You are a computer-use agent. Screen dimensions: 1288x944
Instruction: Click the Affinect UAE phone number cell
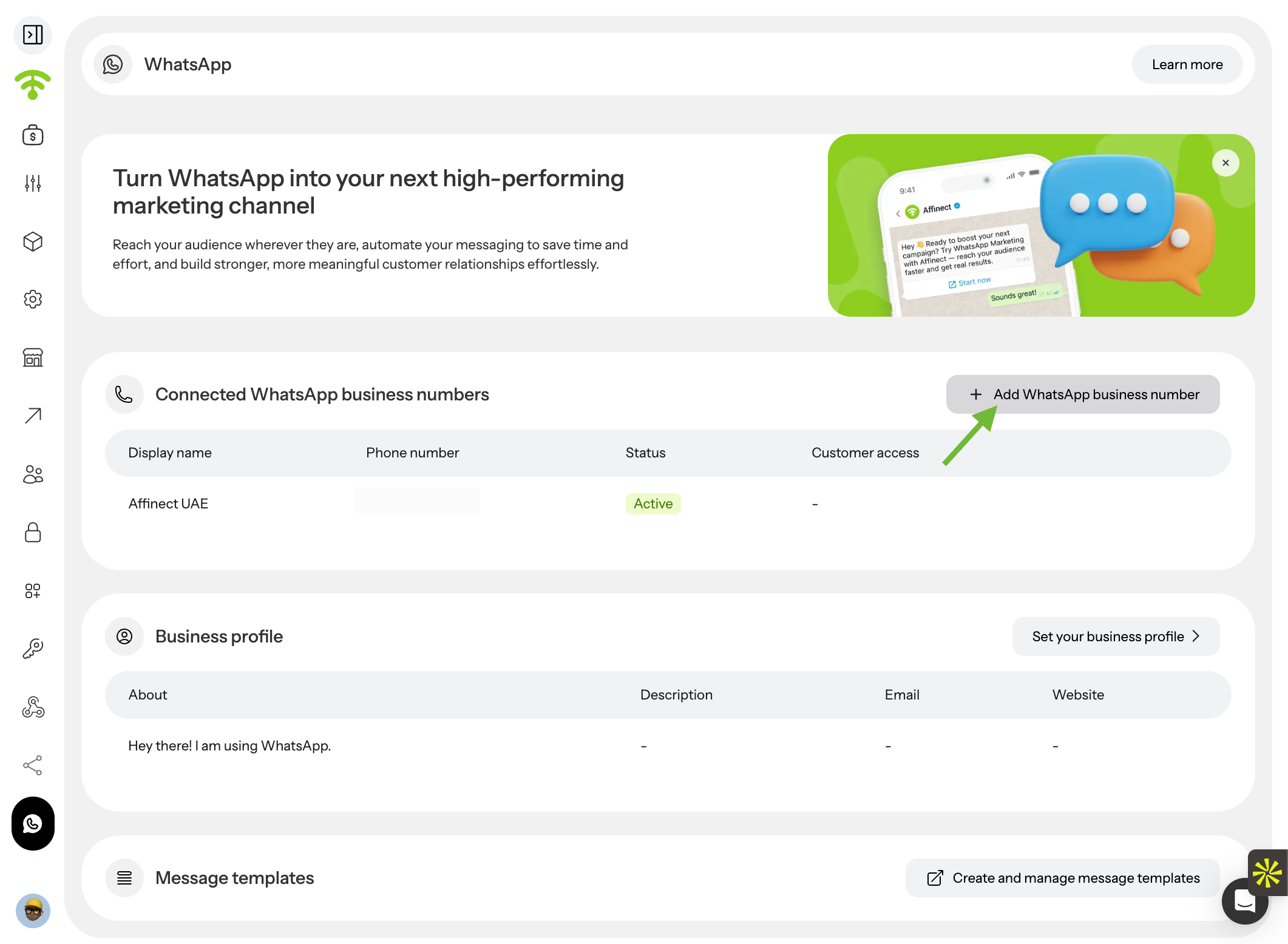click(417, 501)
